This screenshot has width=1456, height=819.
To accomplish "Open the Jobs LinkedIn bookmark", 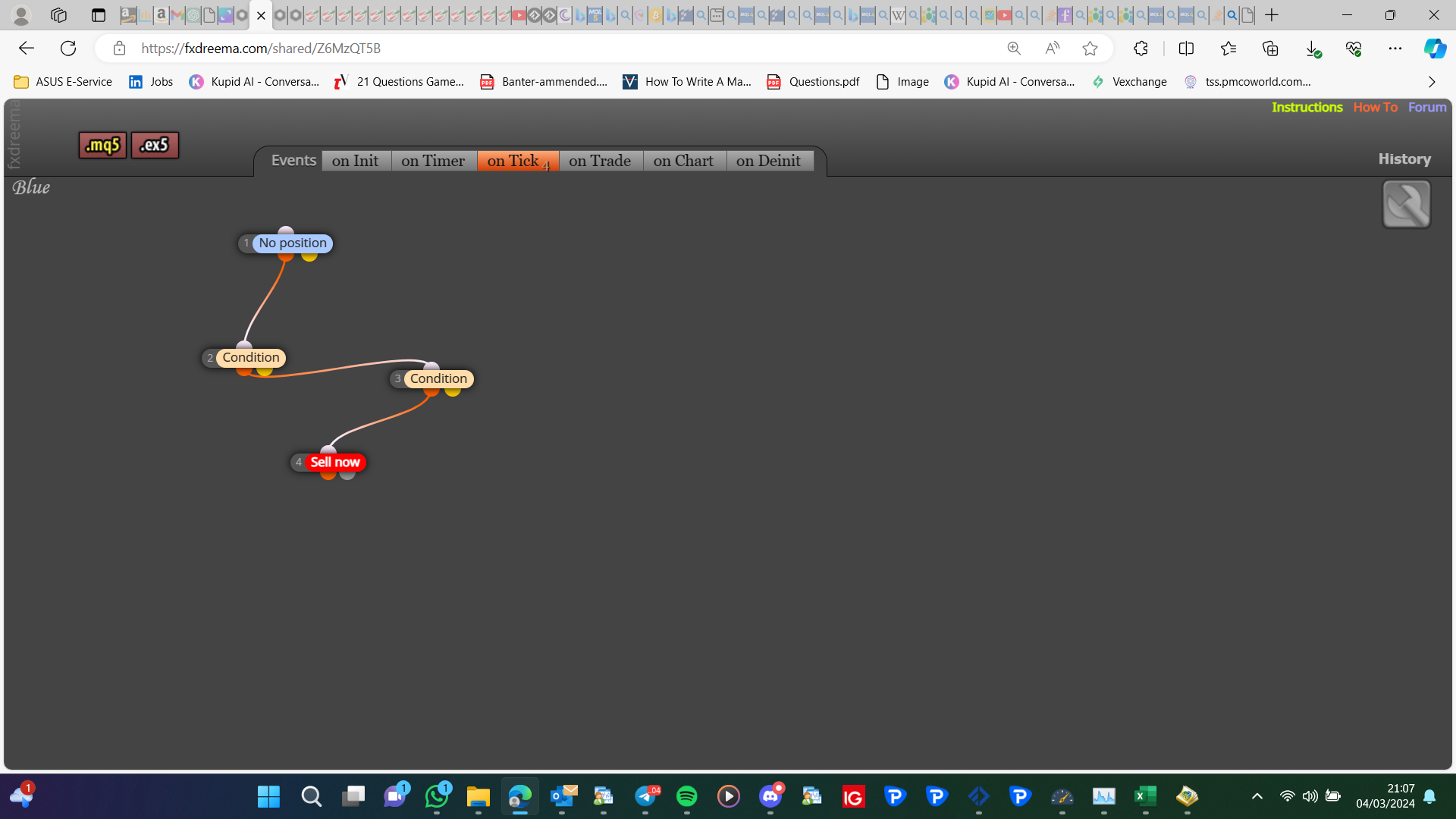I will [151, 82].
